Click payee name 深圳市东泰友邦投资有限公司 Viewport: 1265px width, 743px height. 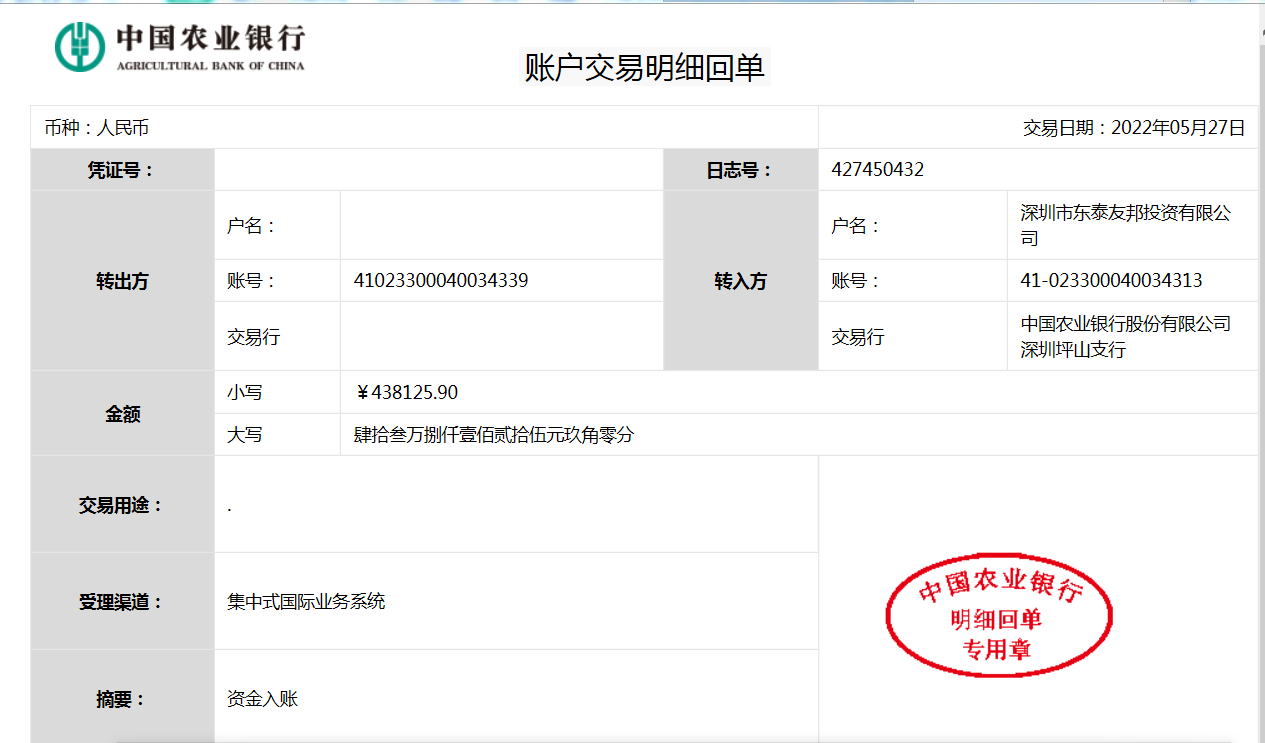[x=1125, y=225]
